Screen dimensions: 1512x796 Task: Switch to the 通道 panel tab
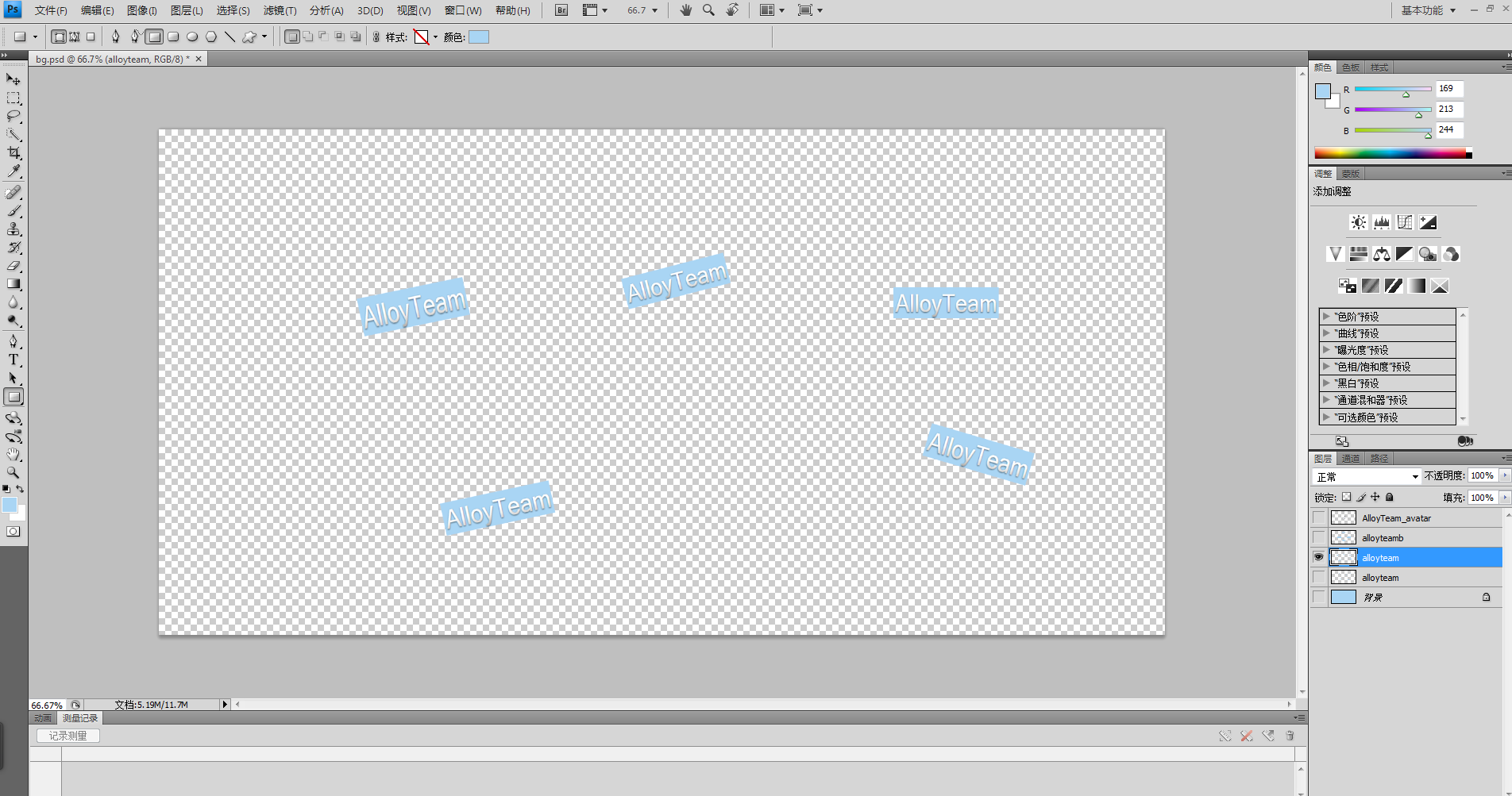[x=1351, y=459]
